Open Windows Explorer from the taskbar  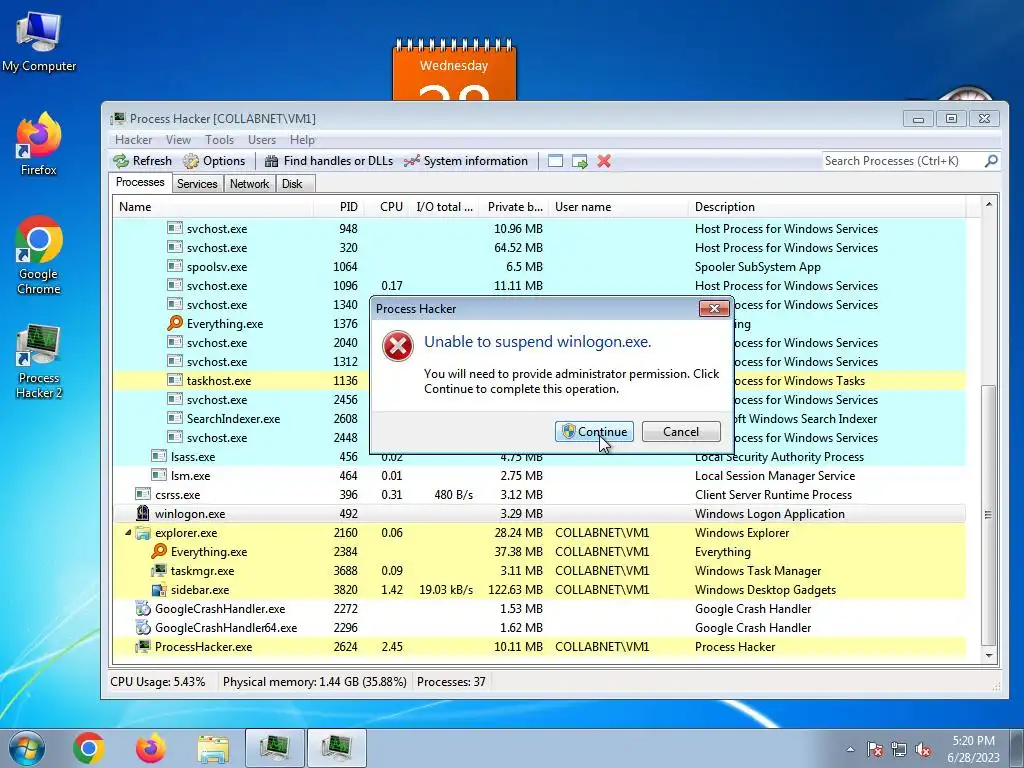click(x=213, y=749)
